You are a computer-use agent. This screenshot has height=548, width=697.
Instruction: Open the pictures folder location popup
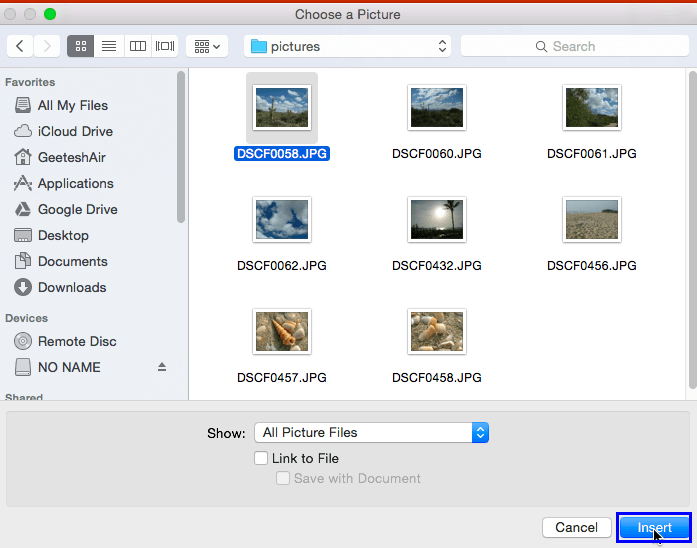[x=348, y=46]
